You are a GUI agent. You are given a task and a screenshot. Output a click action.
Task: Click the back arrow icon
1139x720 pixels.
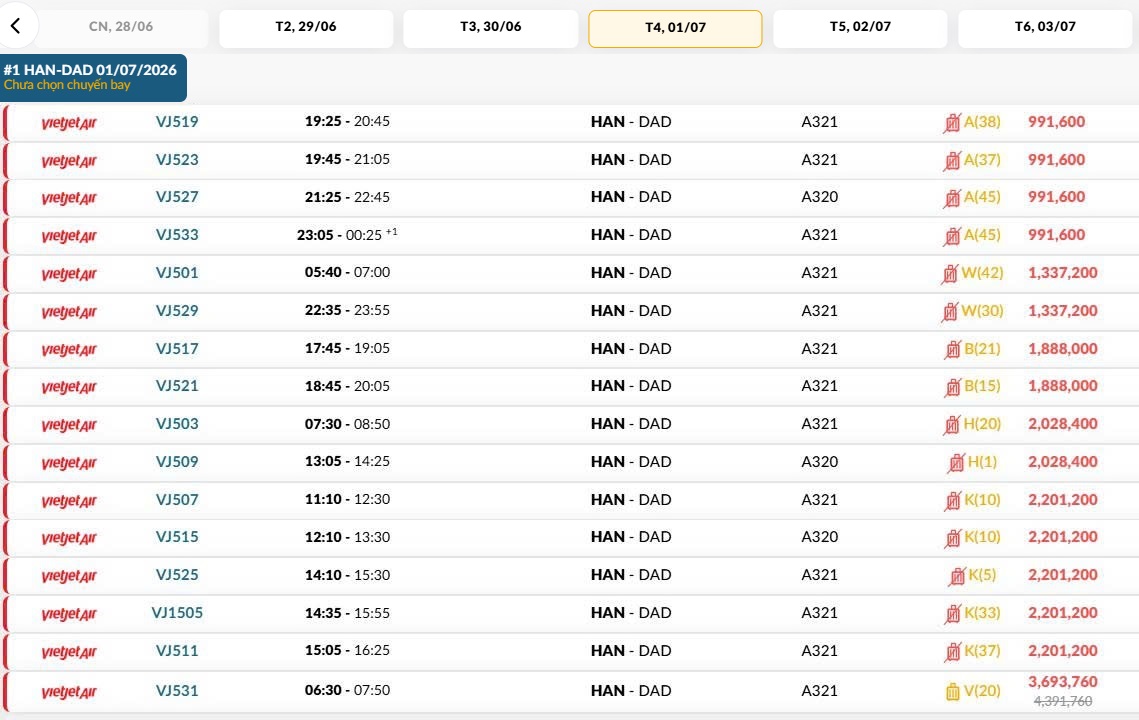pyautogui.click(x=15, y=26)
